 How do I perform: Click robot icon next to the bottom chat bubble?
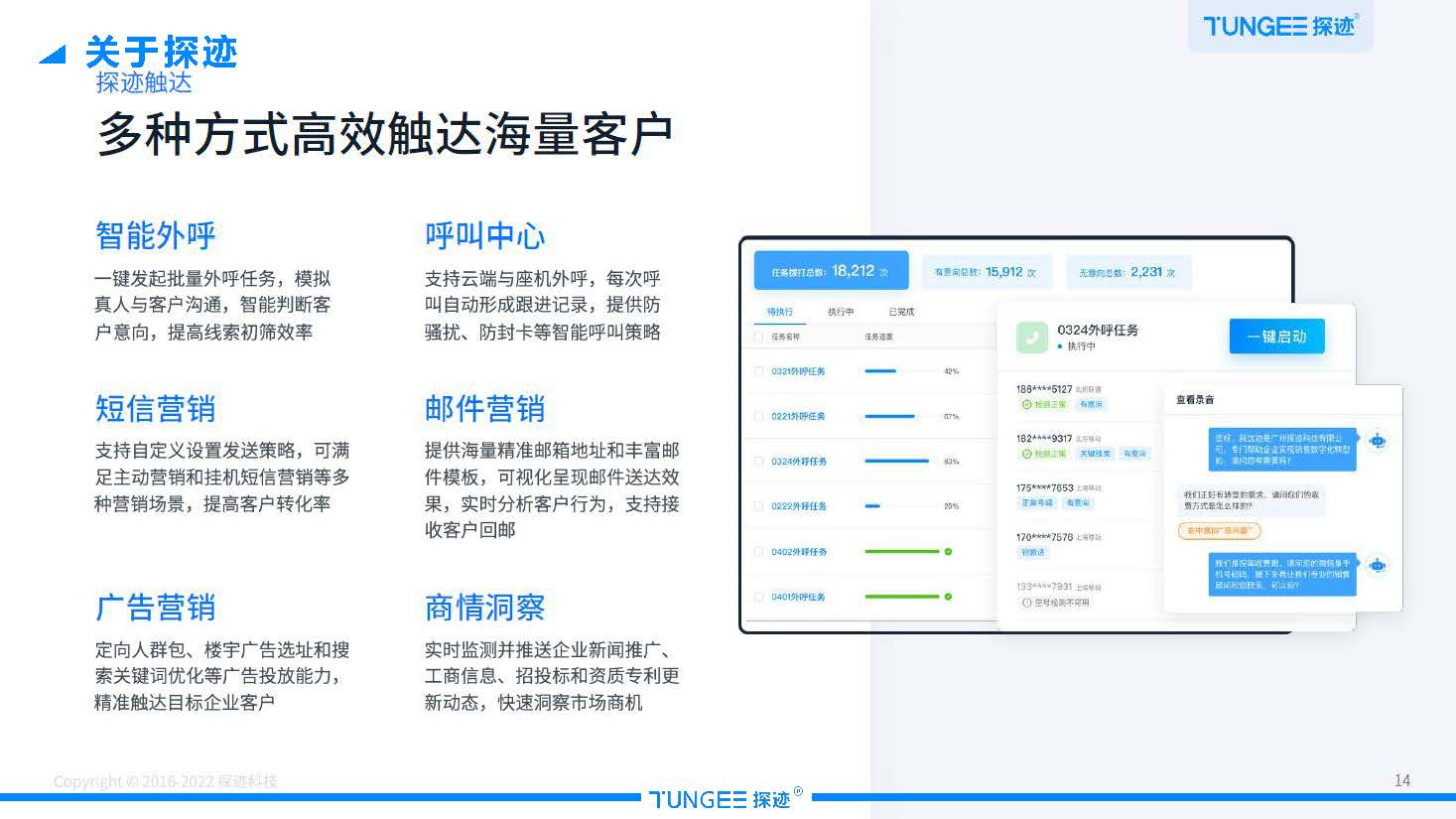tap(1377, 564)
